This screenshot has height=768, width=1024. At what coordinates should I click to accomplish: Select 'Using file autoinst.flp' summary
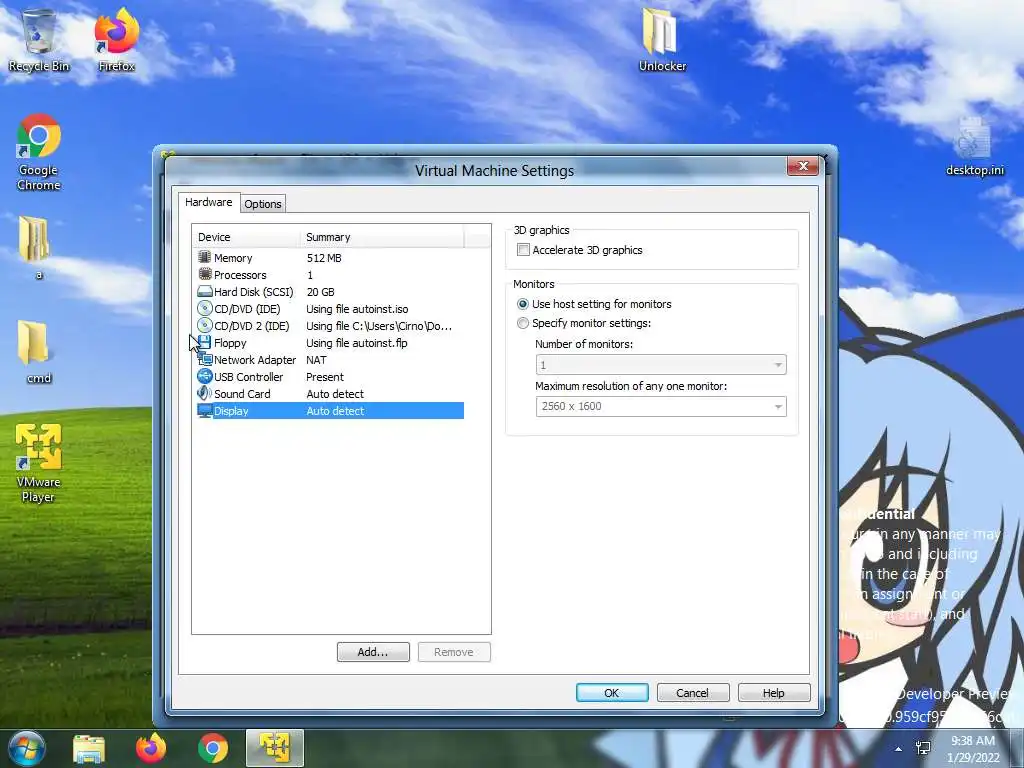point(357,343)
